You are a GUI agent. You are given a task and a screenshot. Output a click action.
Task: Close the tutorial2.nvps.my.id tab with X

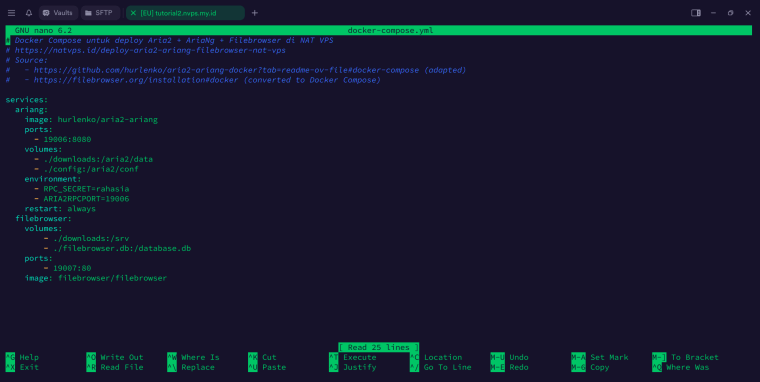133,13
